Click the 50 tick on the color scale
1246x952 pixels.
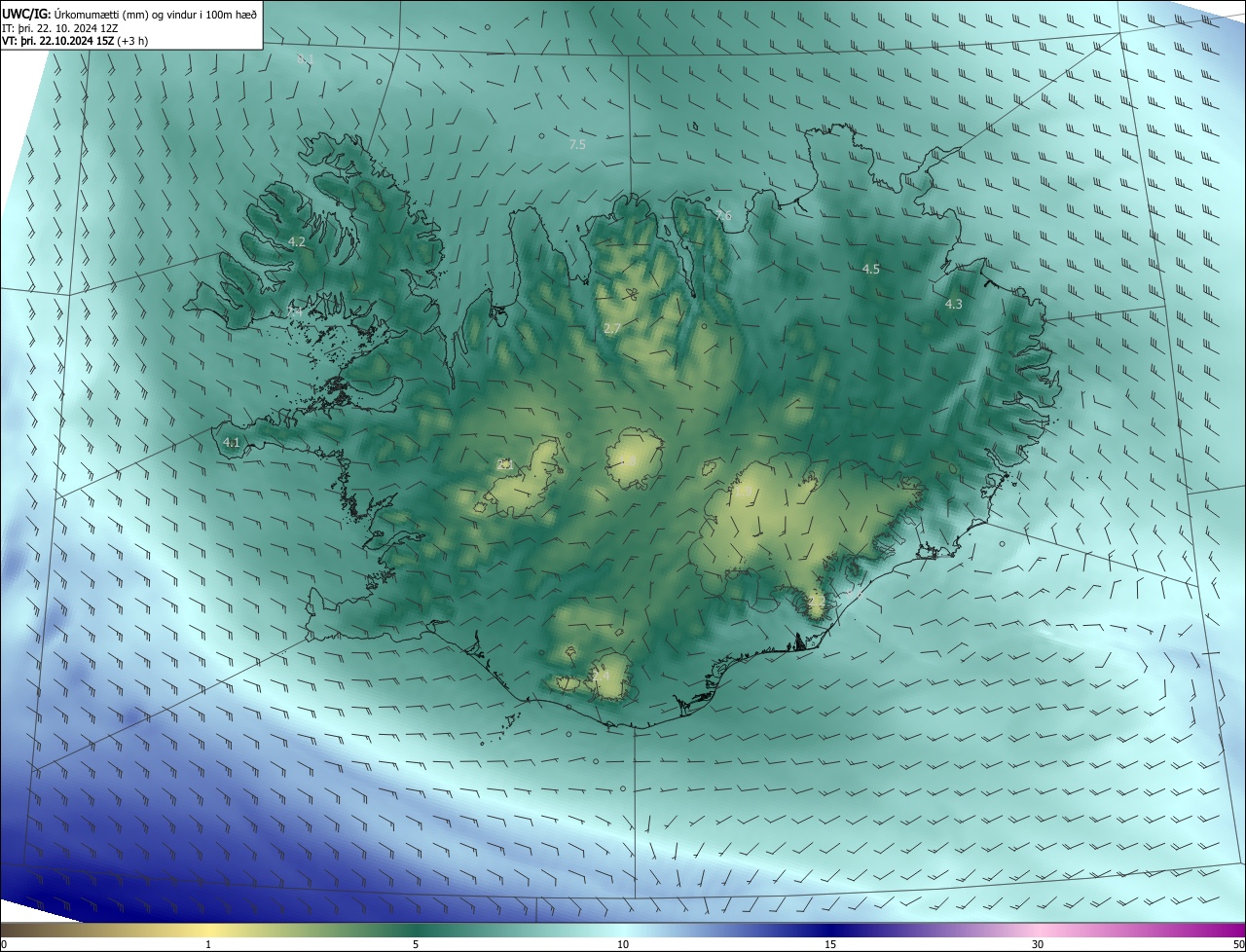(1238, 944)
